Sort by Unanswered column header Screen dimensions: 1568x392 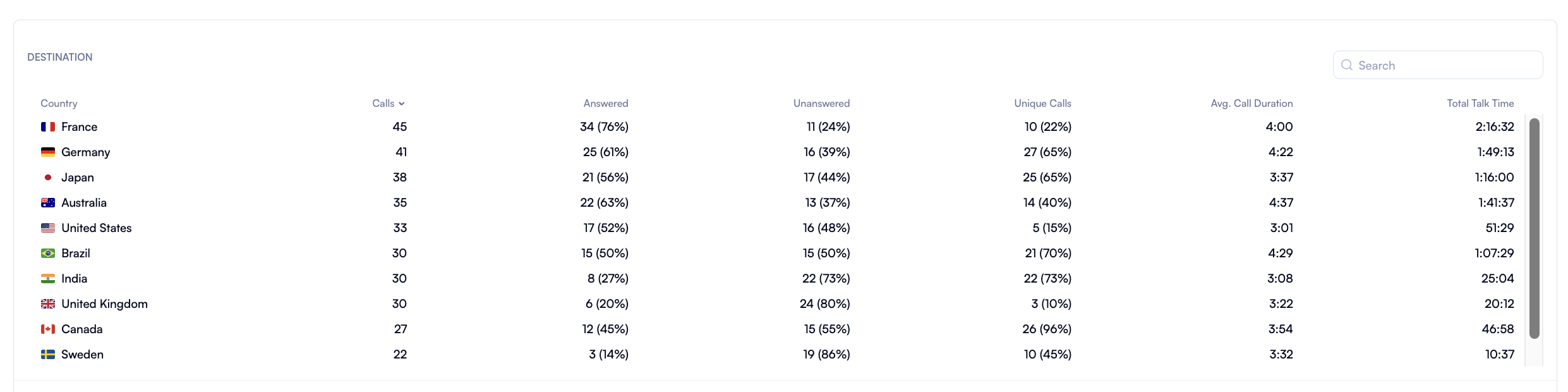[x=821, y=104]
